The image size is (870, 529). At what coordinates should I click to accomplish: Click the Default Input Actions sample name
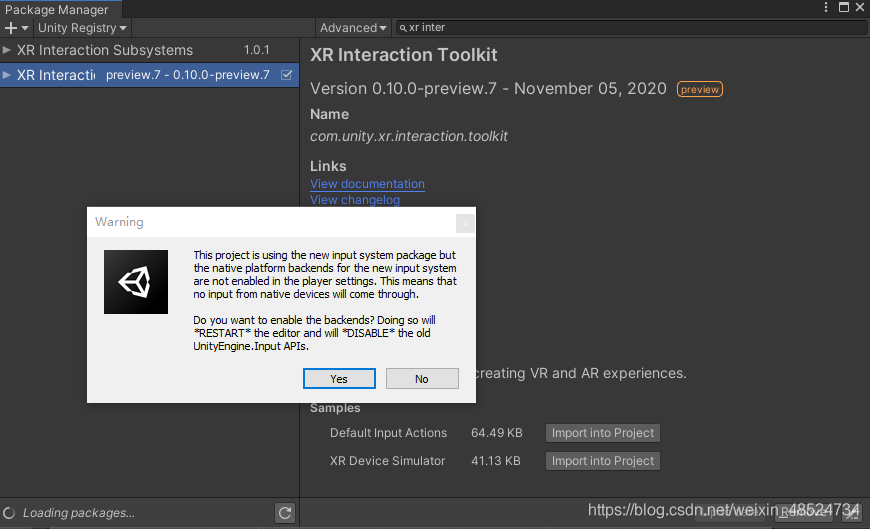(x=388, y=433)
